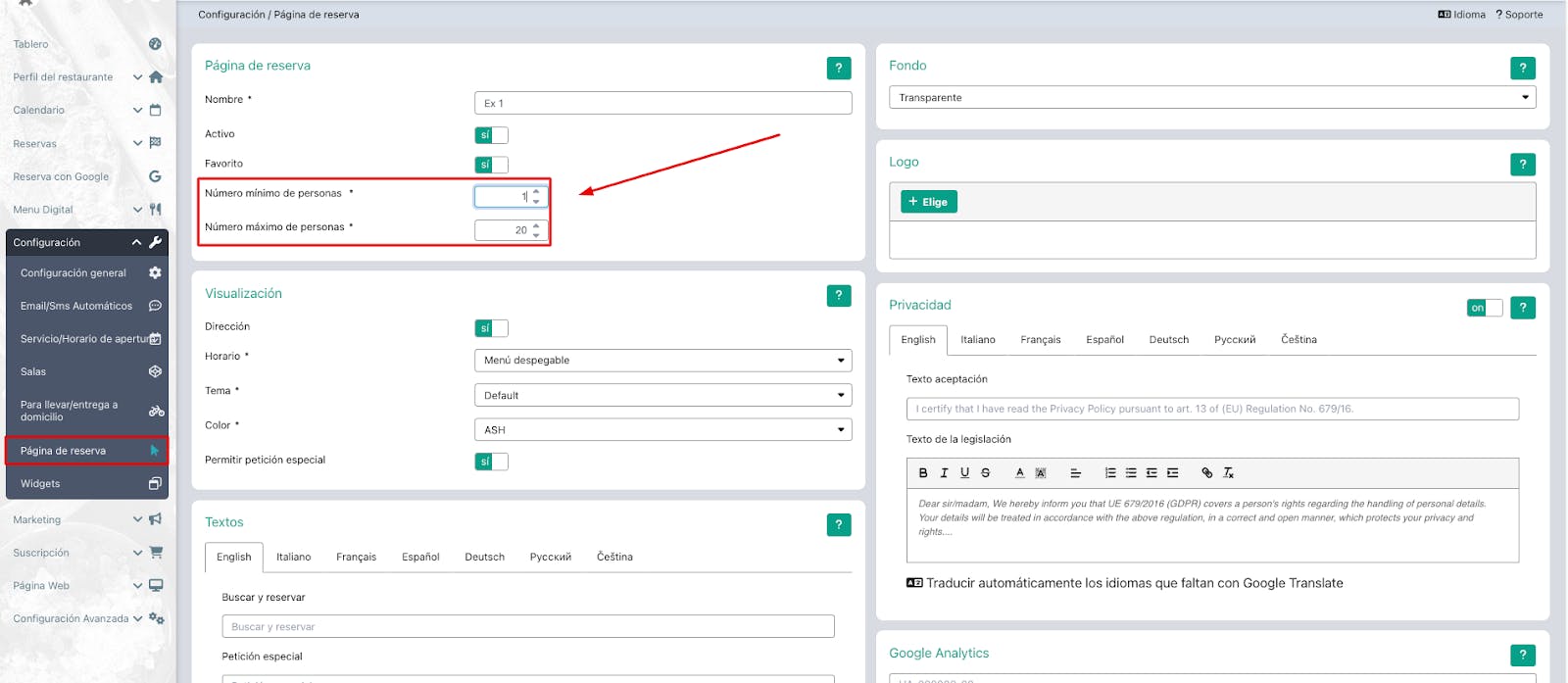Open Email/Sms Automáticos section
This screenshot has width=1568, height=683.
click(x=86, y=306)
